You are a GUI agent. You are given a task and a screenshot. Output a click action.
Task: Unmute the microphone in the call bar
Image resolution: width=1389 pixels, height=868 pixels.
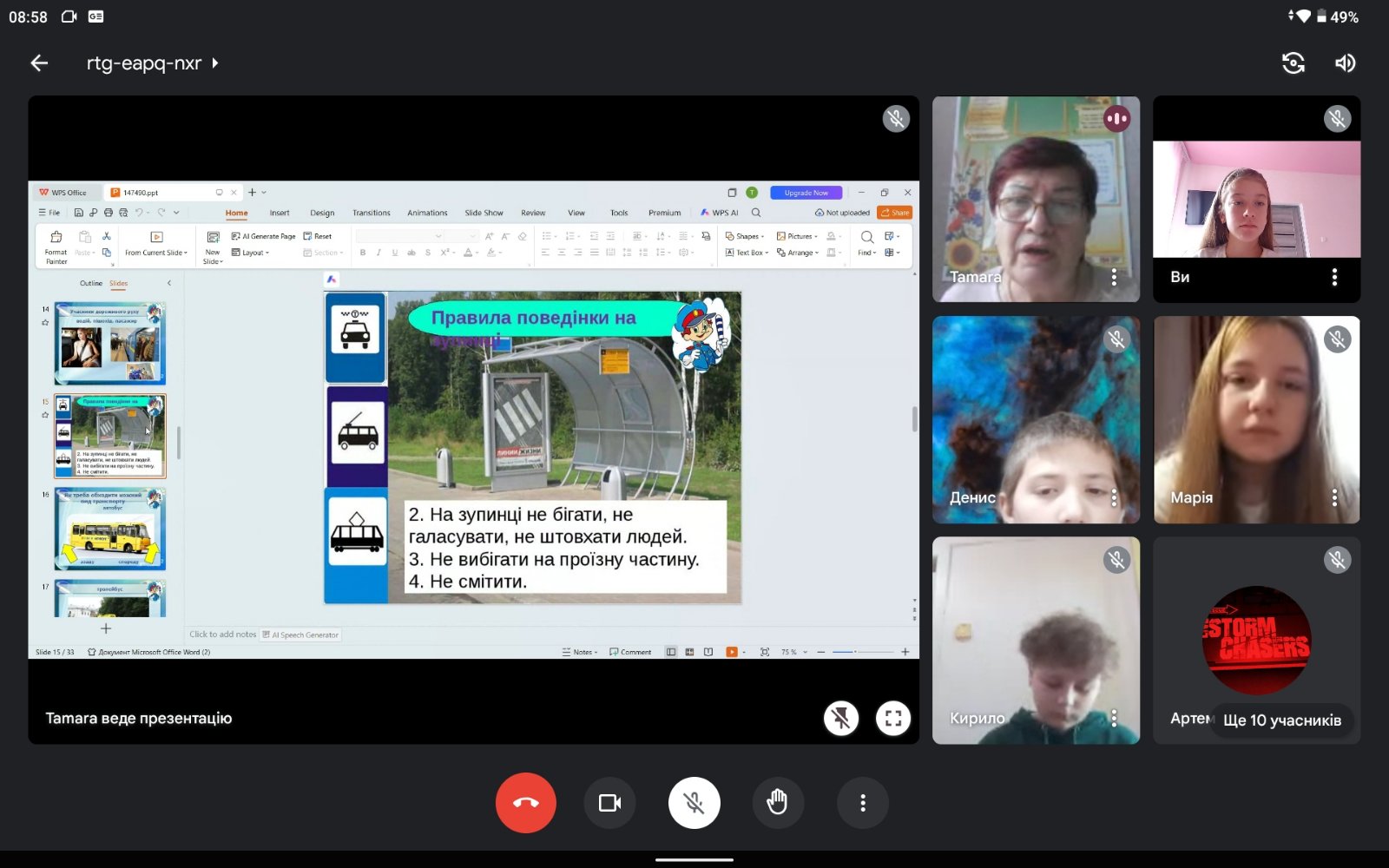[694, 803]
